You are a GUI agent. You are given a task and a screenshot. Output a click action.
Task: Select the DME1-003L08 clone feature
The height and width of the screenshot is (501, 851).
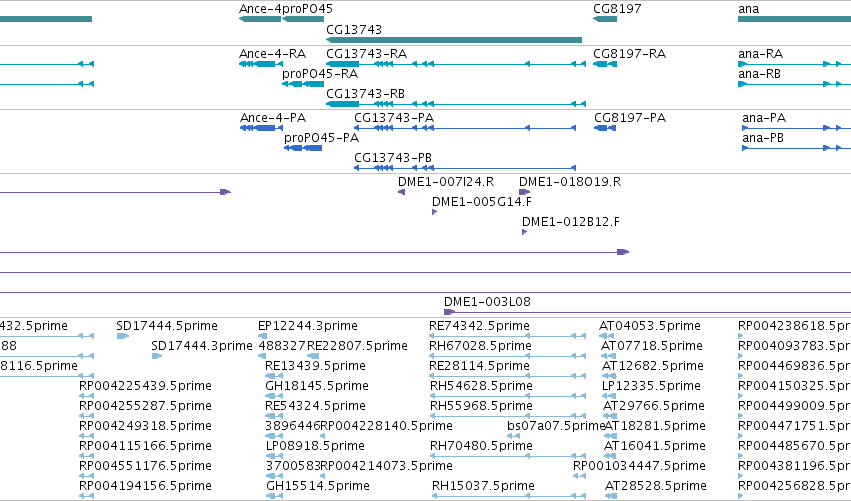647,312
